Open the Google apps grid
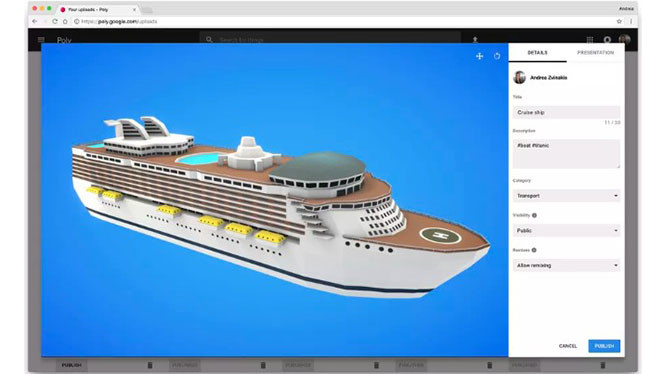 590,40
